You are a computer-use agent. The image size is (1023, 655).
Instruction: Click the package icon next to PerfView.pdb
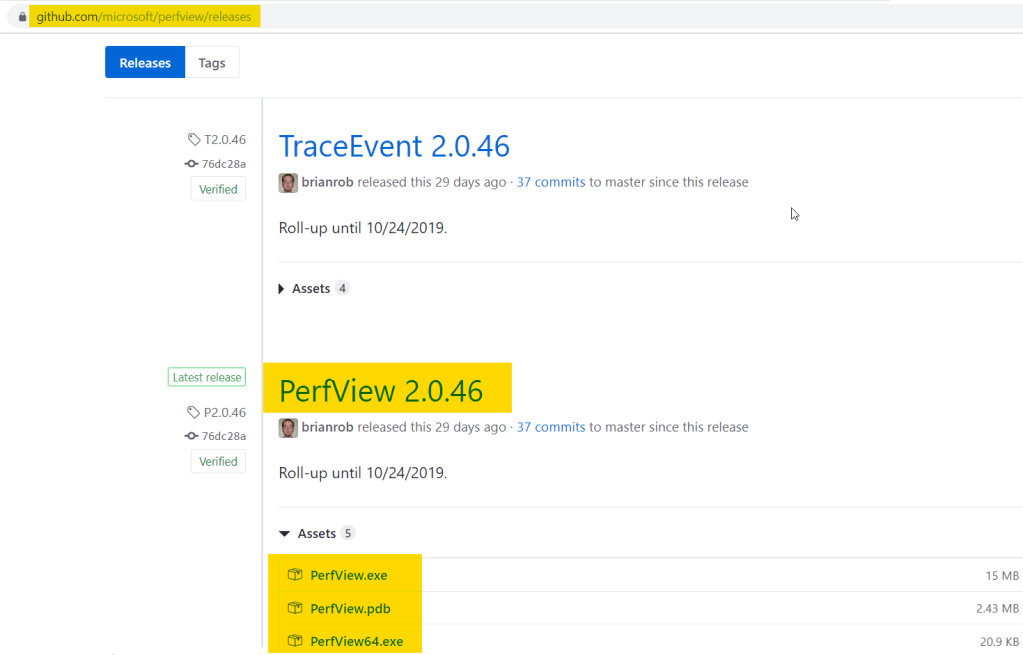295,608
